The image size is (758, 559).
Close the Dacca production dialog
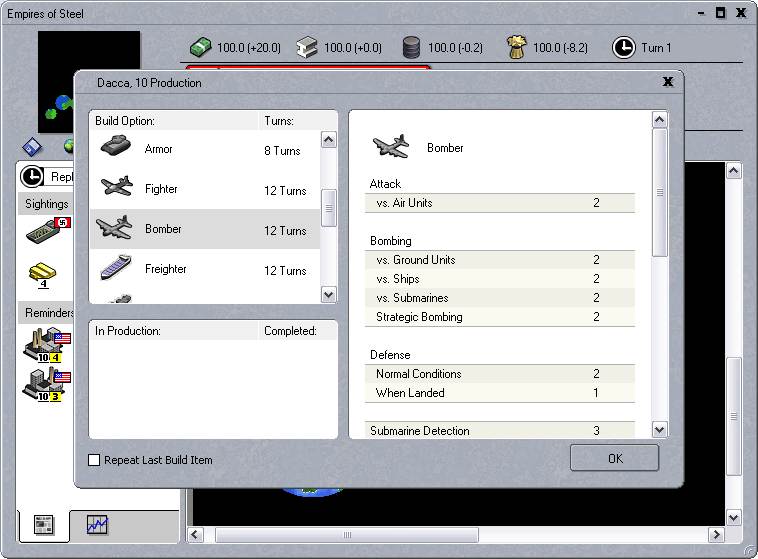point(667,83)
